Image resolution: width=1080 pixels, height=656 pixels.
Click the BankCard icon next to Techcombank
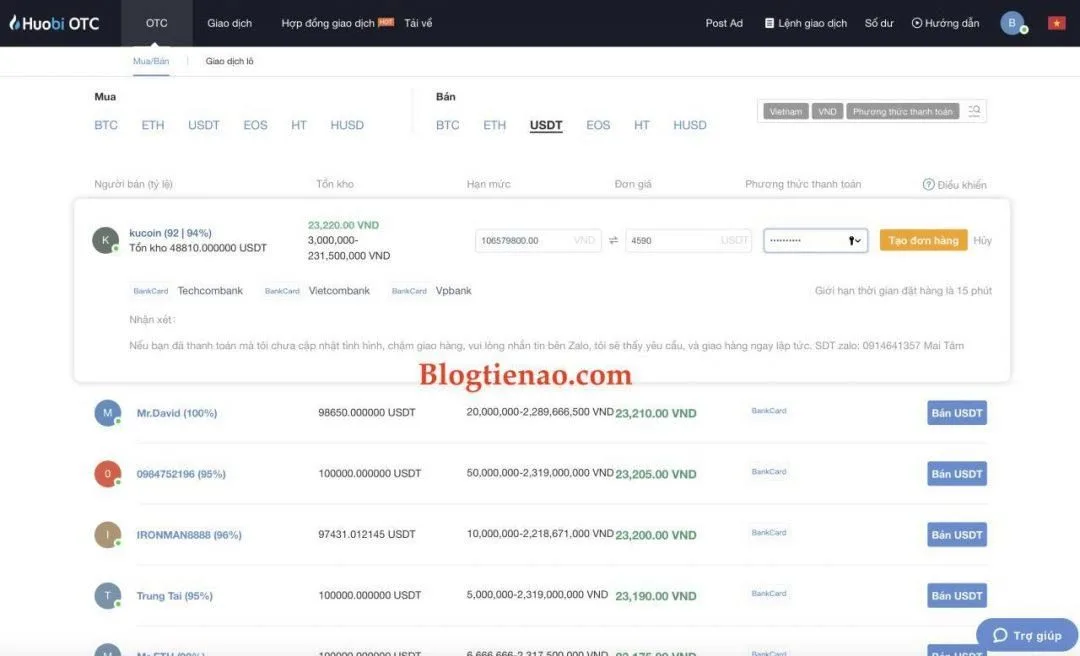pyautogui.click(x=150, y=290)
